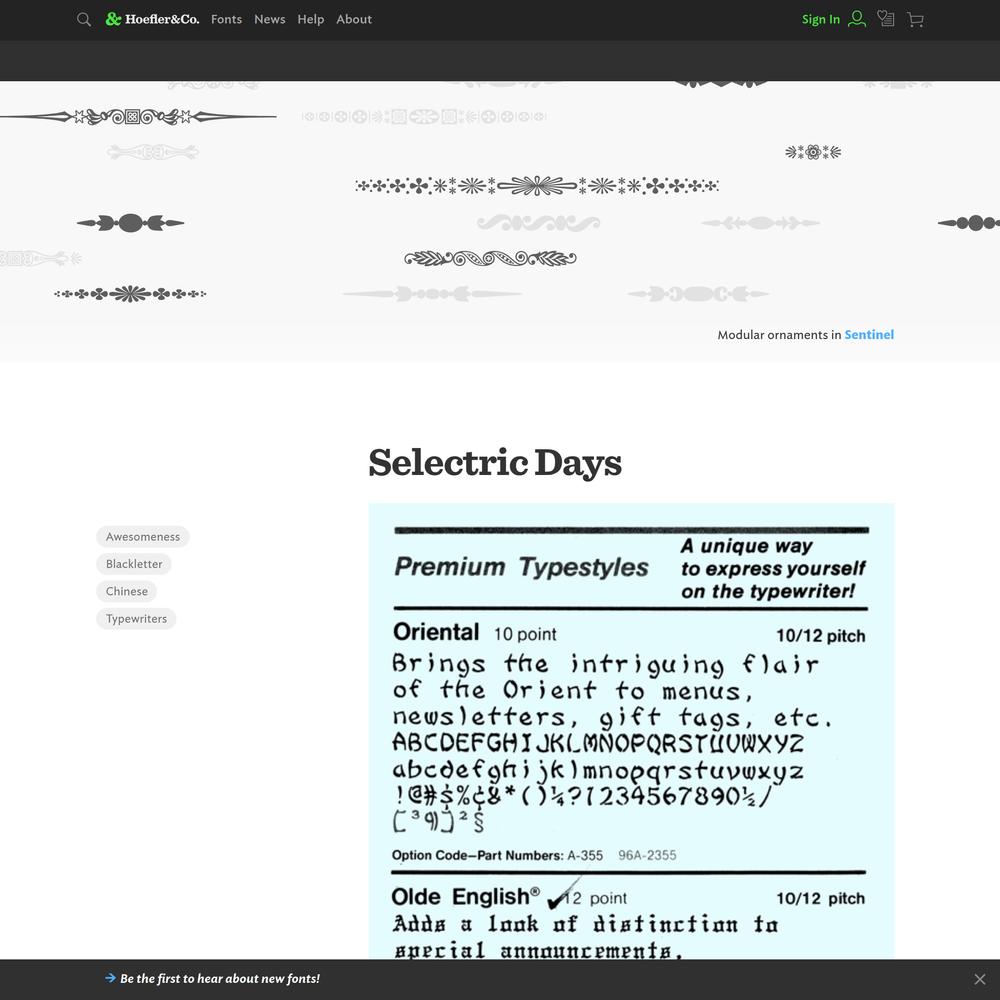
Task: Open the user account icon
Action: pos(857,19)
